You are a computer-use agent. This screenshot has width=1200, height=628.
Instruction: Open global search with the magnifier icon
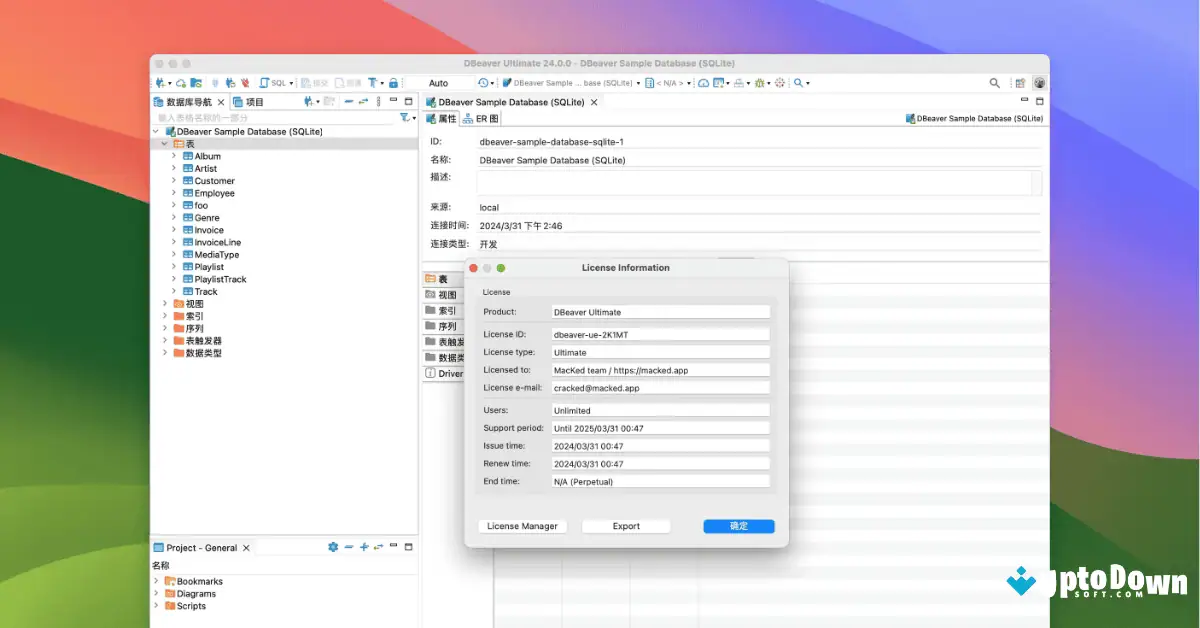point(993,83)
